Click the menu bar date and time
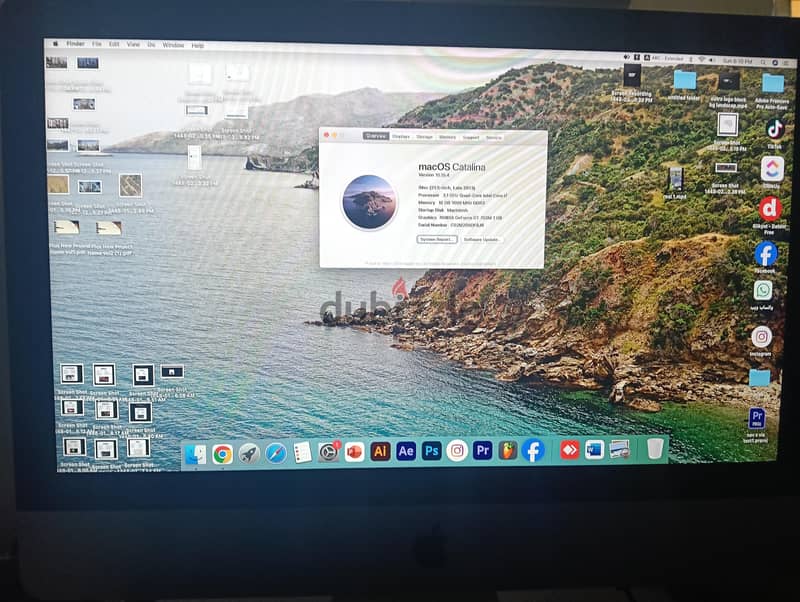This screenshot has height=602, width=800. point(737,61)
